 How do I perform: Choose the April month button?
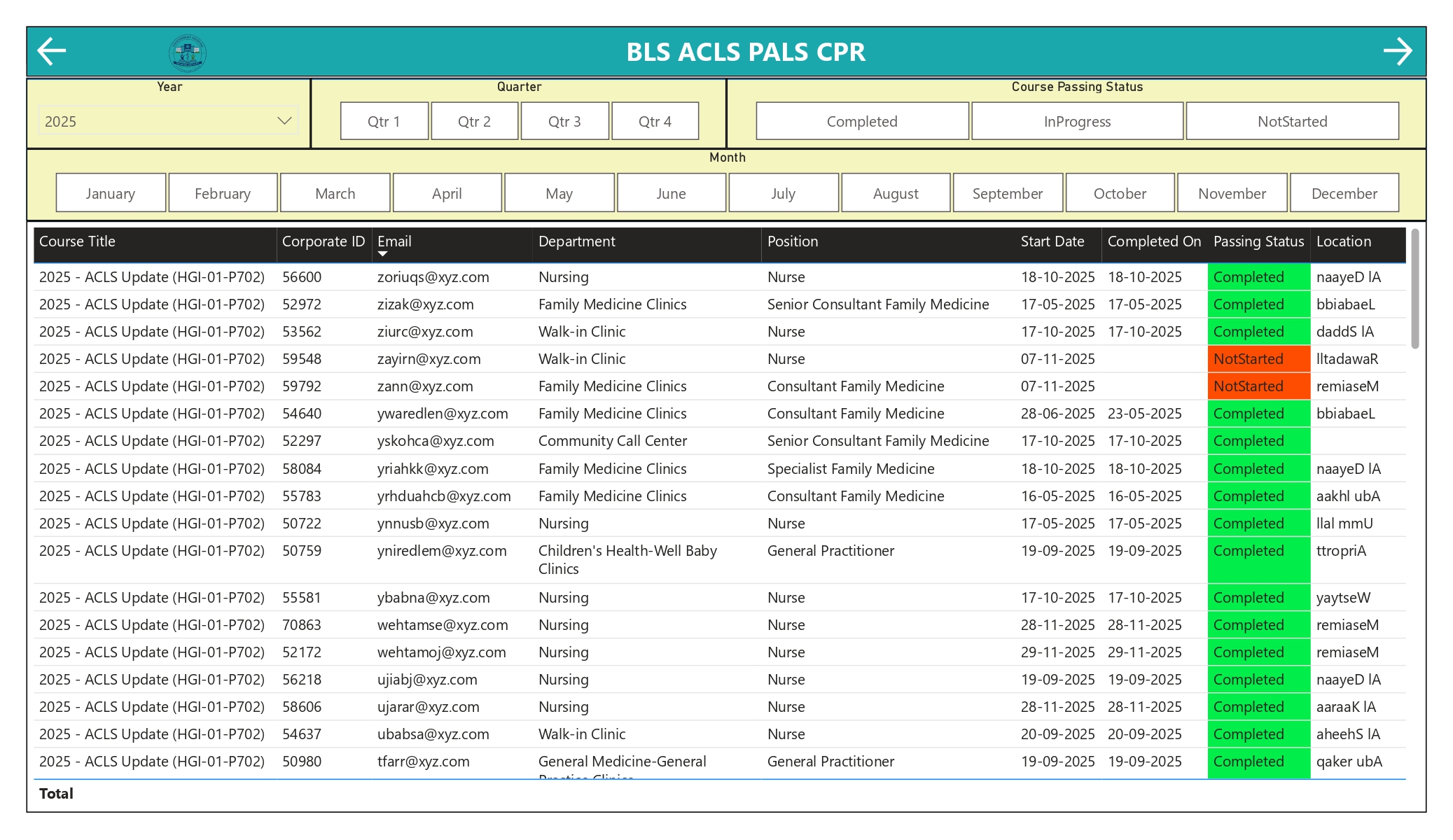(x=447, y=193)
